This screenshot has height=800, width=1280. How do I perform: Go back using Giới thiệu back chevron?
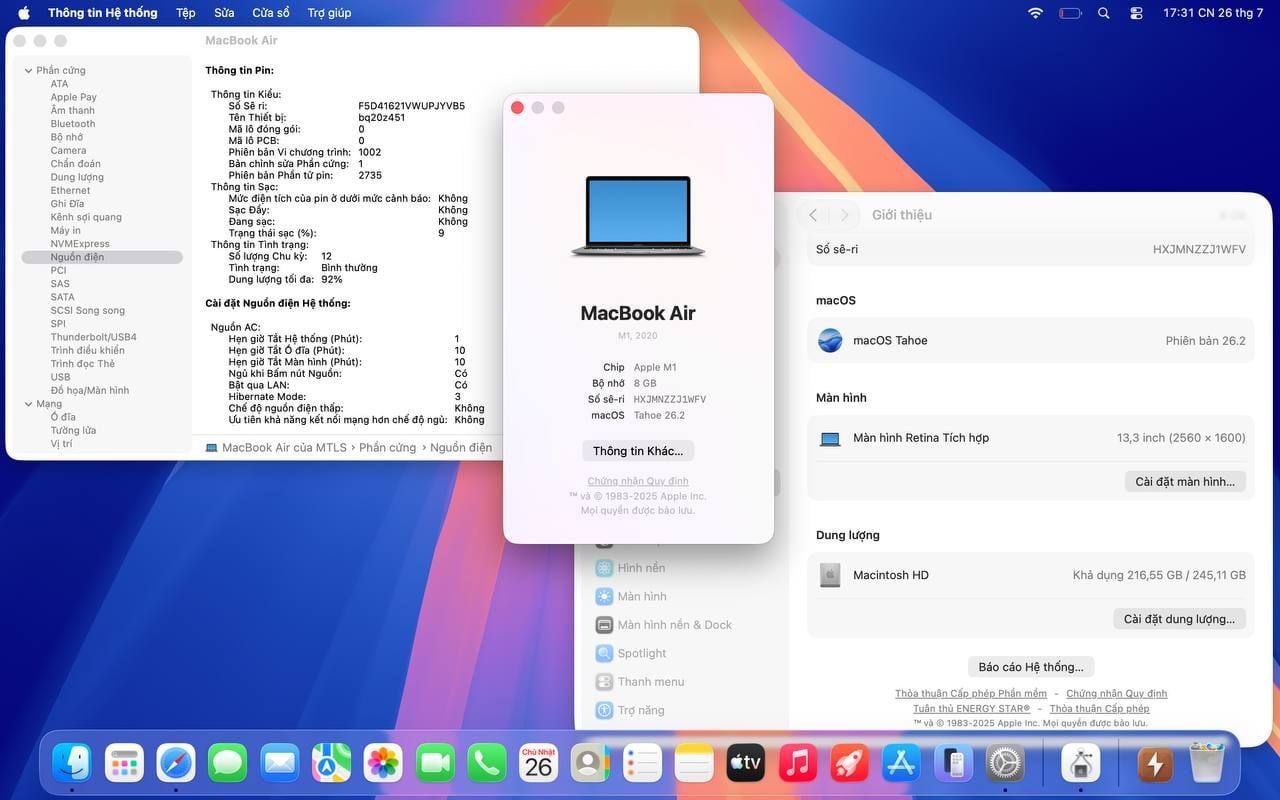point(813,215)
